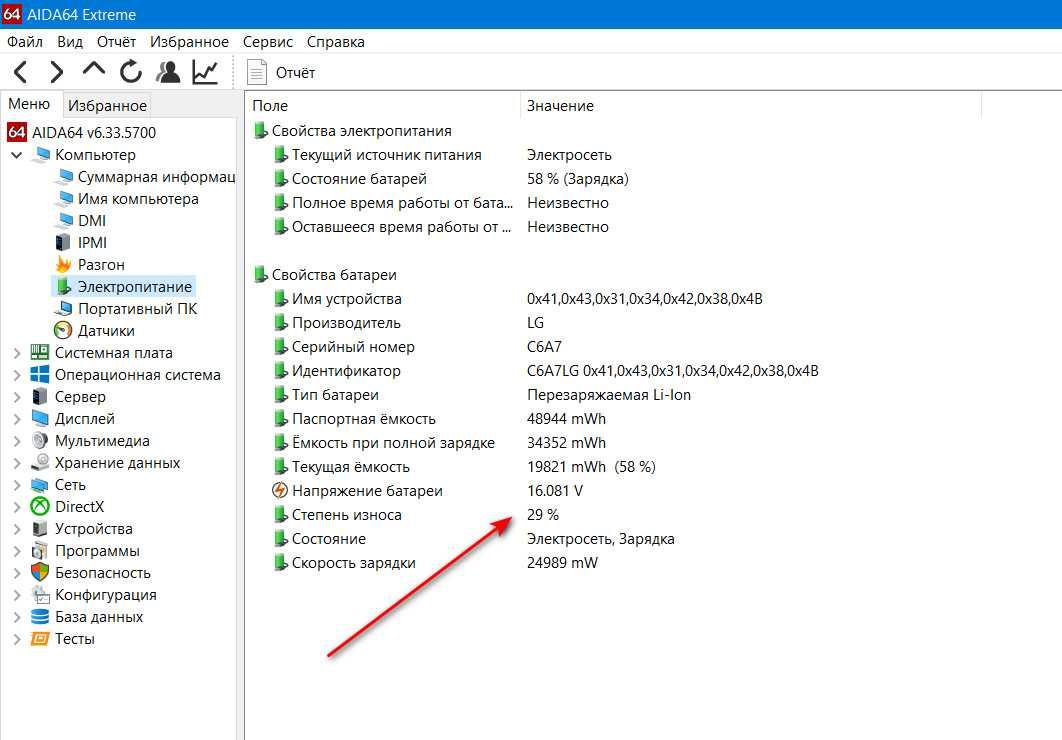Open the Вид menu
Screen dimensions: 1062x740
coord(70,42)
